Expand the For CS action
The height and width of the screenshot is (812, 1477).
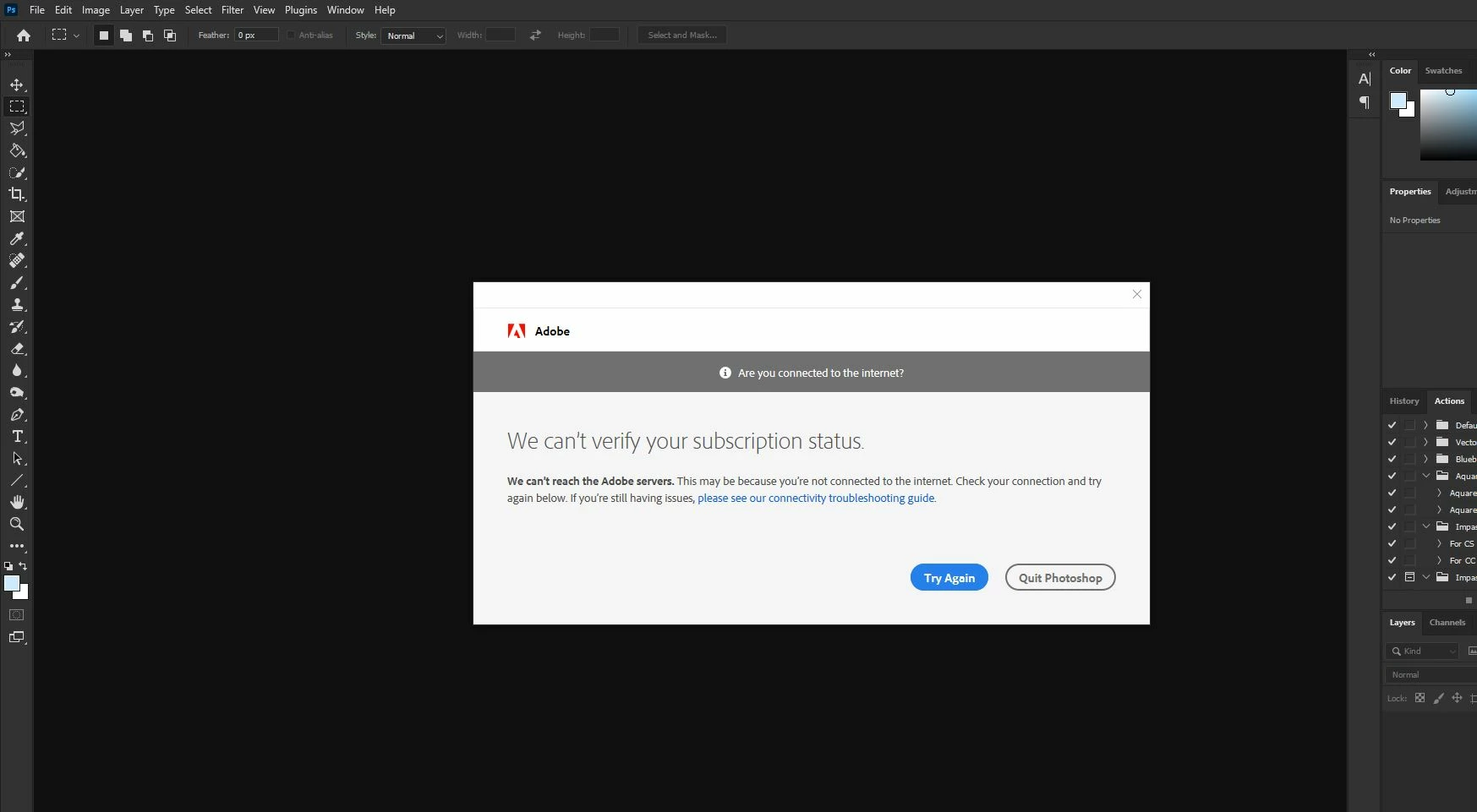(x=1439, y=543)
